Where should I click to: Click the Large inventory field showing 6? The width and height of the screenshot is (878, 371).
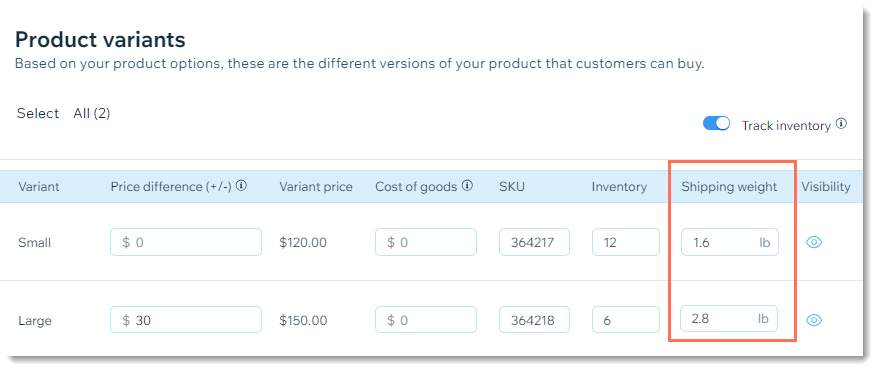[626, 320]
